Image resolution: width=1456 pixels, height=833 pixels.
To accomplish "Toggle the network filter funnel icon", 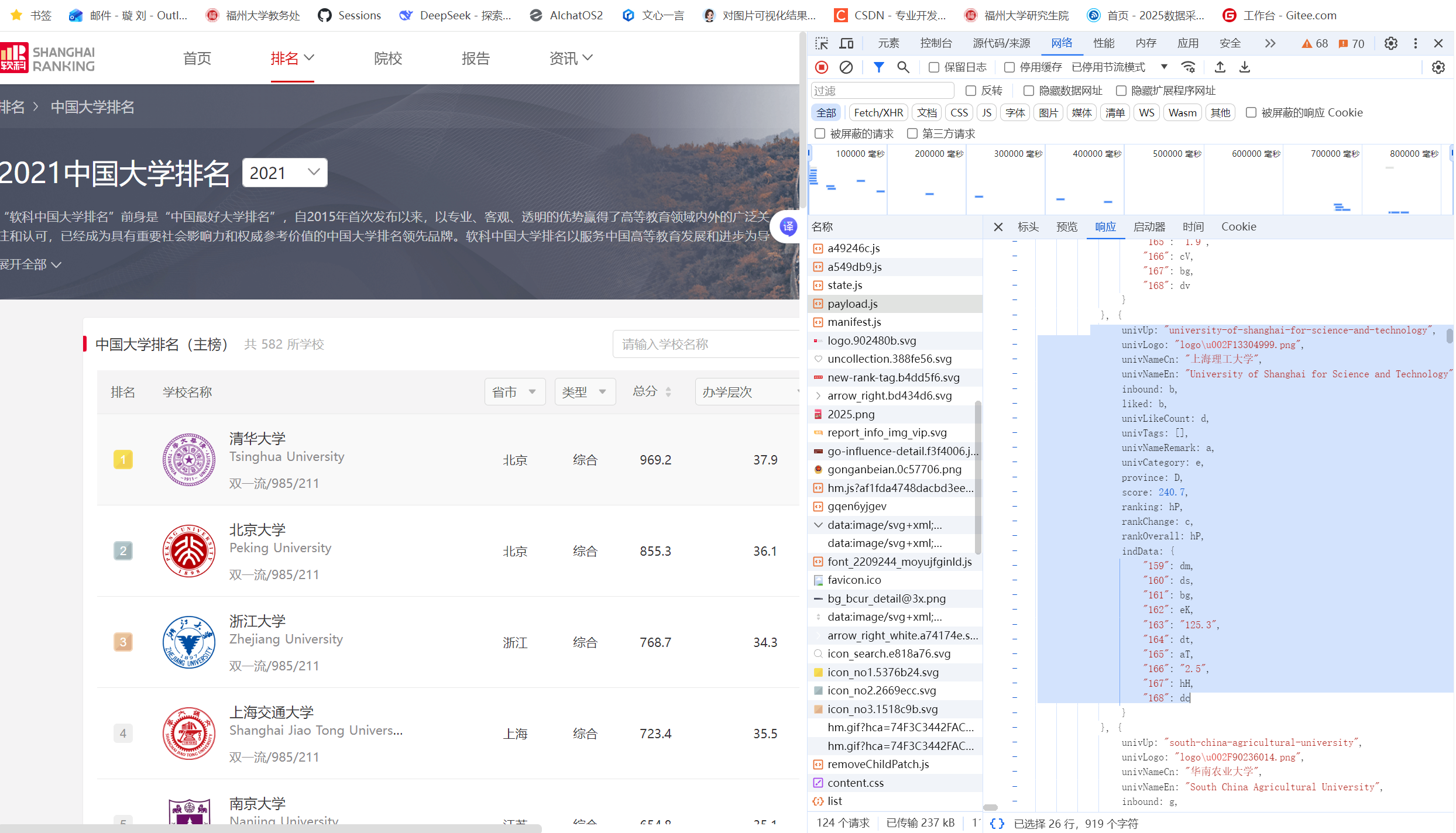I will (x=878, y=67).
